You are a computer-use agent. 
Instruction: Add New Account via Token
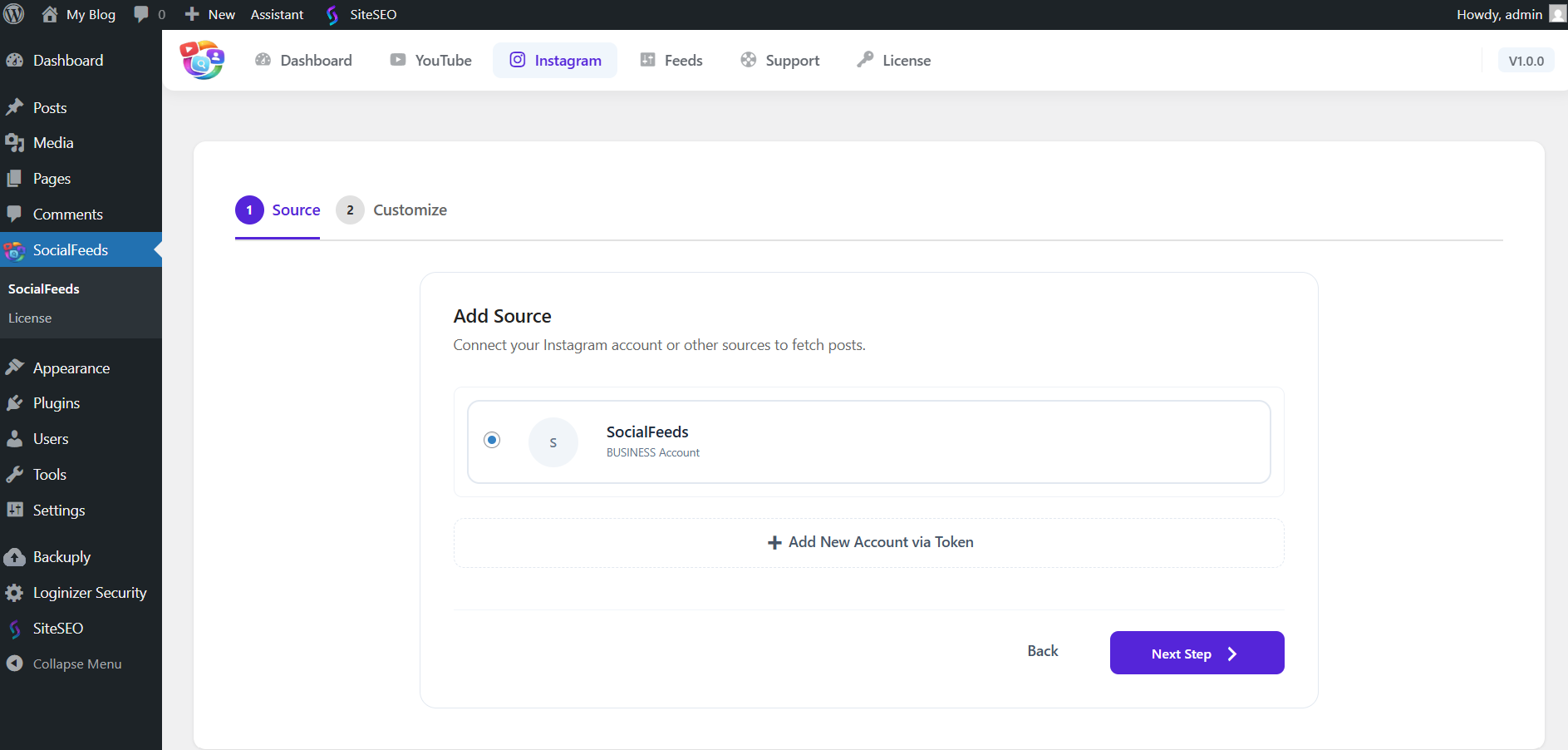click(x=869, y=542)
